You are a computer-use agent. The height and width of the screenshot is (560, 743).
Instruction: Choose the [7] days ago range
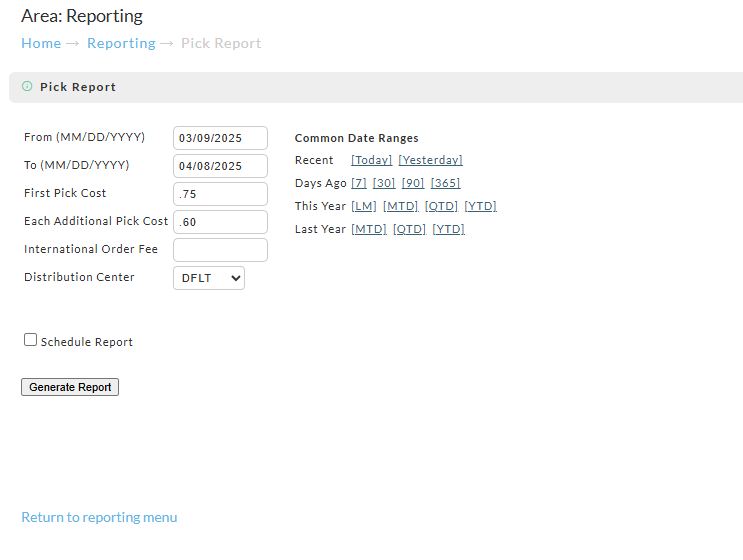[359, 183]
